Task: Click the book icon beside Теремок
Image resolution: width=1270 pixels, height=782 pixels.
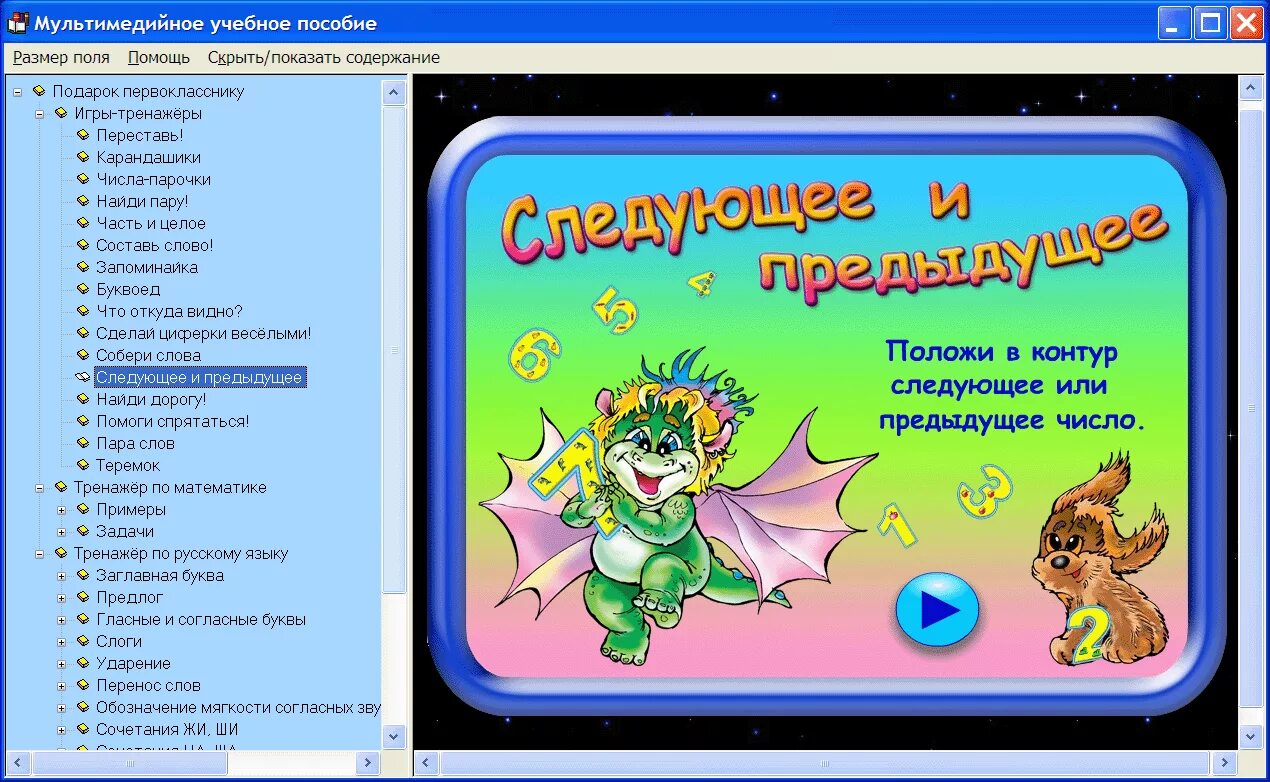Action: [x=83, y=465]
